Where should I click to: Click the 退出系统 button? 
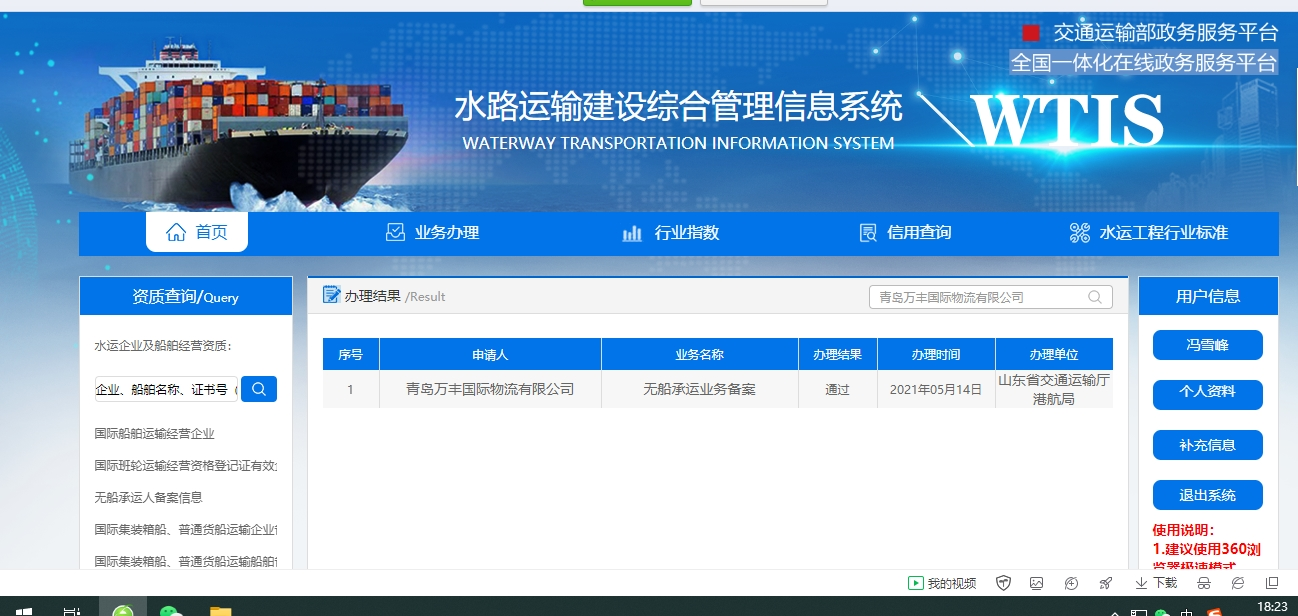[1207, 495]
